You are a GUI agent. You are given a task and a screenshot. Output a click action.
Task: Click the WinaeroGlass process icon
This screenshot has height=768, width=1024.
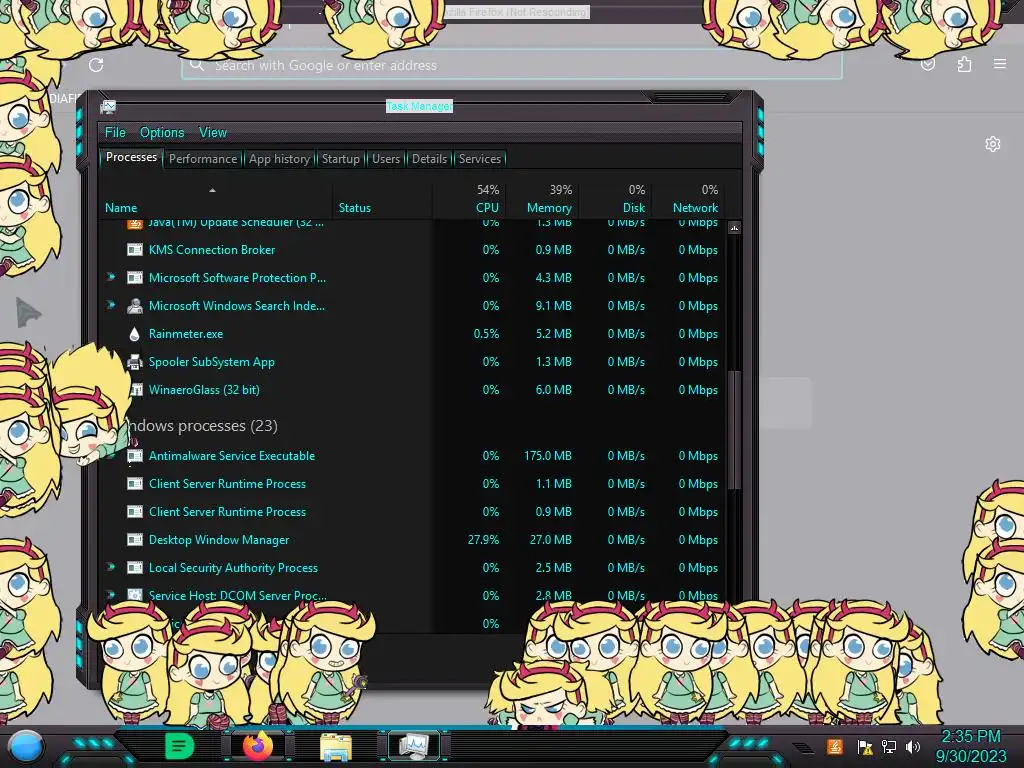[136, 390]
